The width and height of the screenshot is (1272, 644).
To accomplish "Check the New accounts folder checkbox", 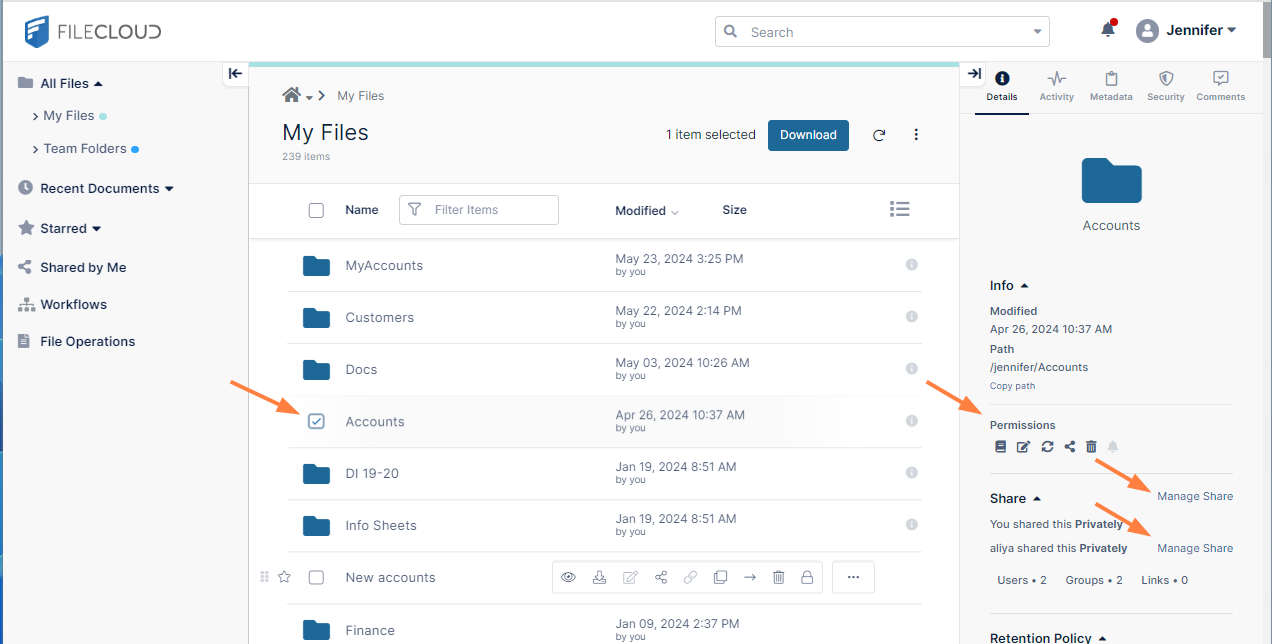I will point(316,577).
